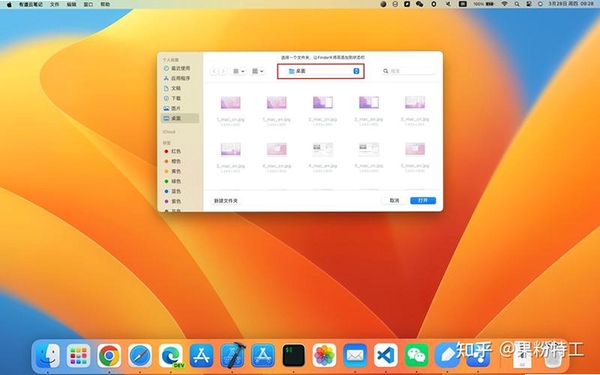600x375 pixels.
Task: Select the 4_mac_cn.jpg thumbnail
Action: click(277, 149)
